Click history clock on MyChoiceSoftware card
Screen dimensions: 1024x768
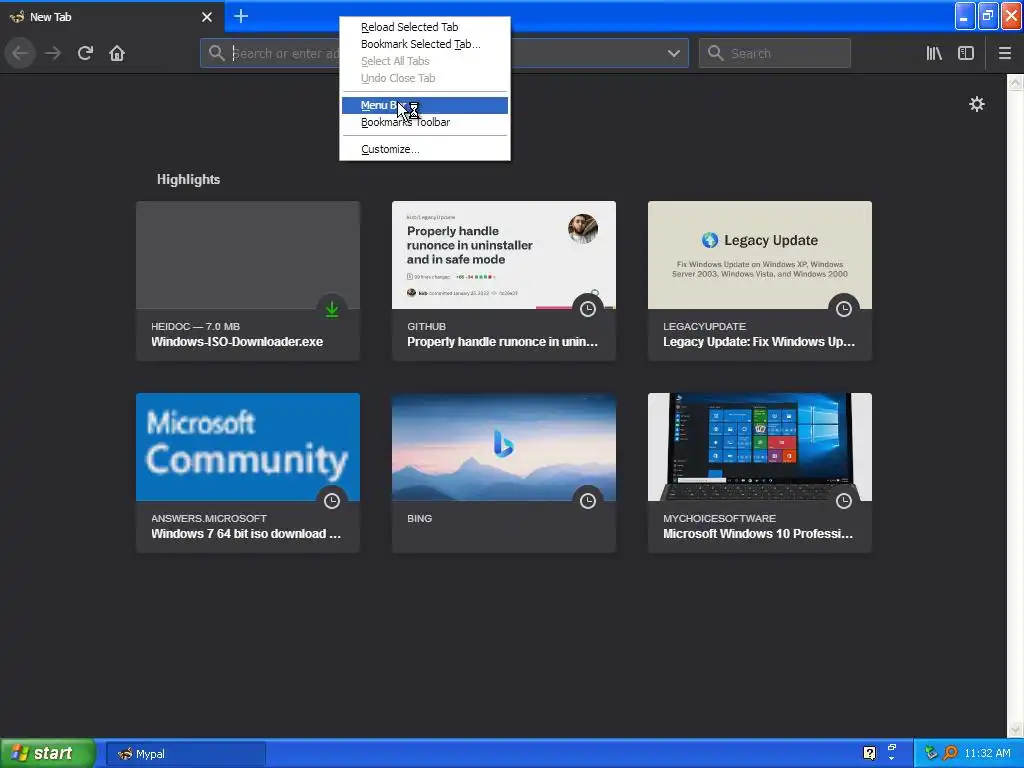click(844, 501)
